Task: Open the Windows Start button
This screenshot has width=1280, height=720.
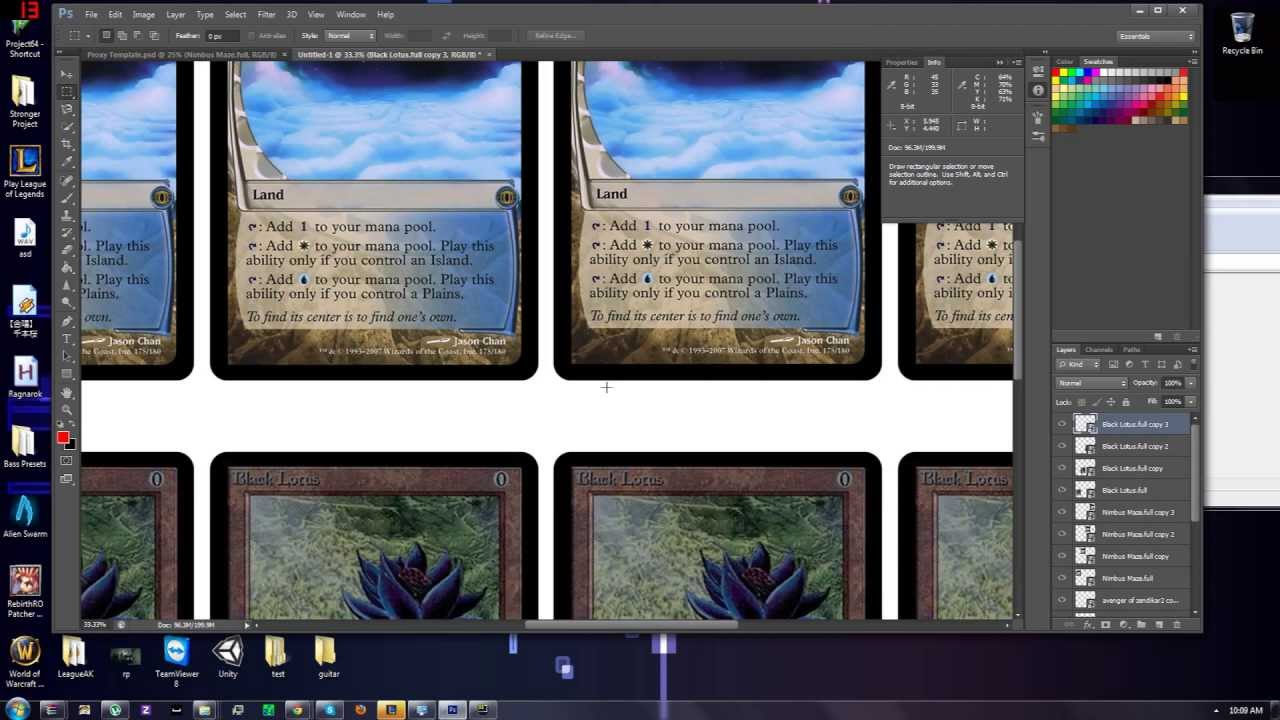Action: [17, 709]
